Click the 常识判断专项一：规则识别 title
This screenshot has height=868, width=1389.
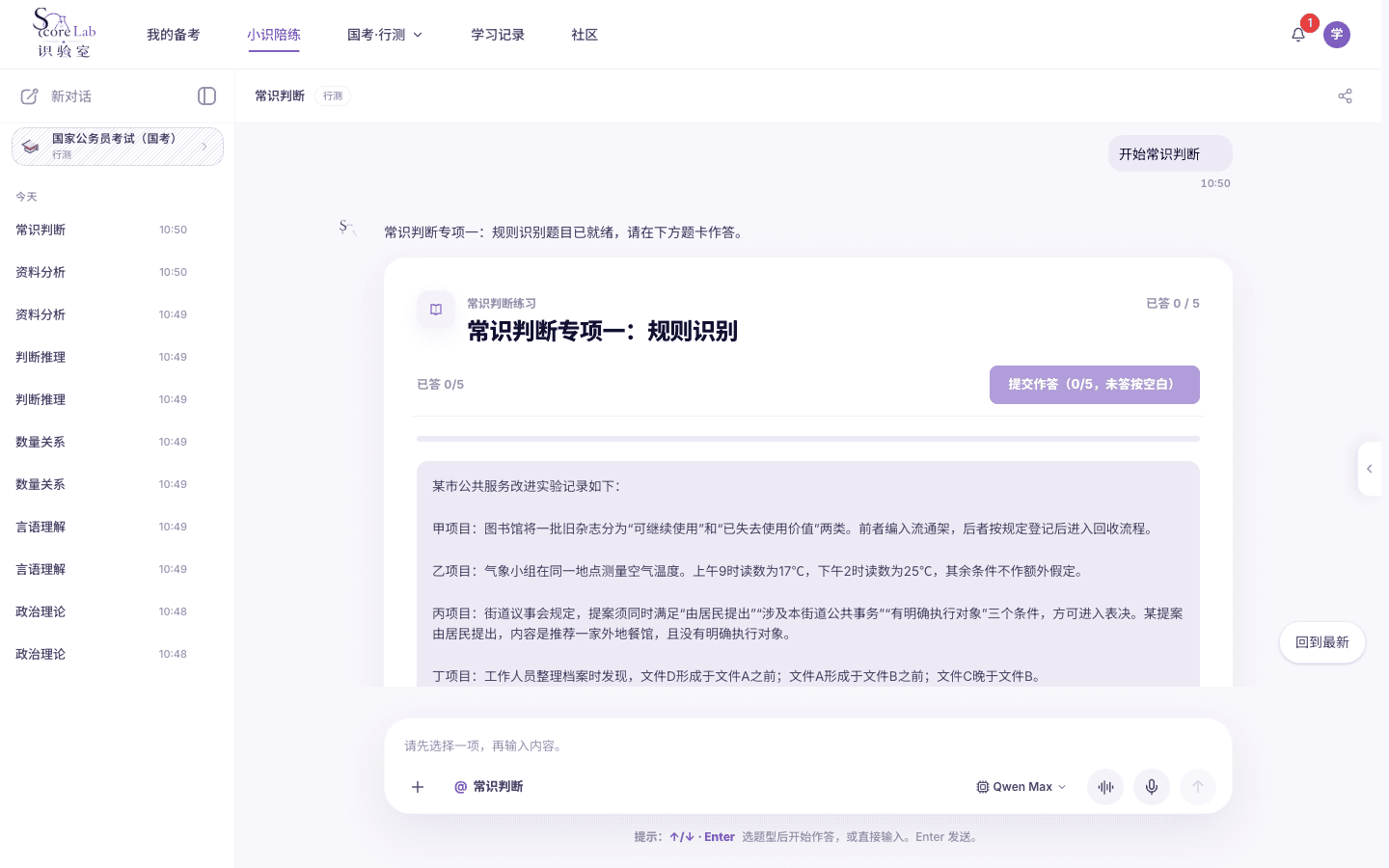pyautogui.click(x=603, y=331)
